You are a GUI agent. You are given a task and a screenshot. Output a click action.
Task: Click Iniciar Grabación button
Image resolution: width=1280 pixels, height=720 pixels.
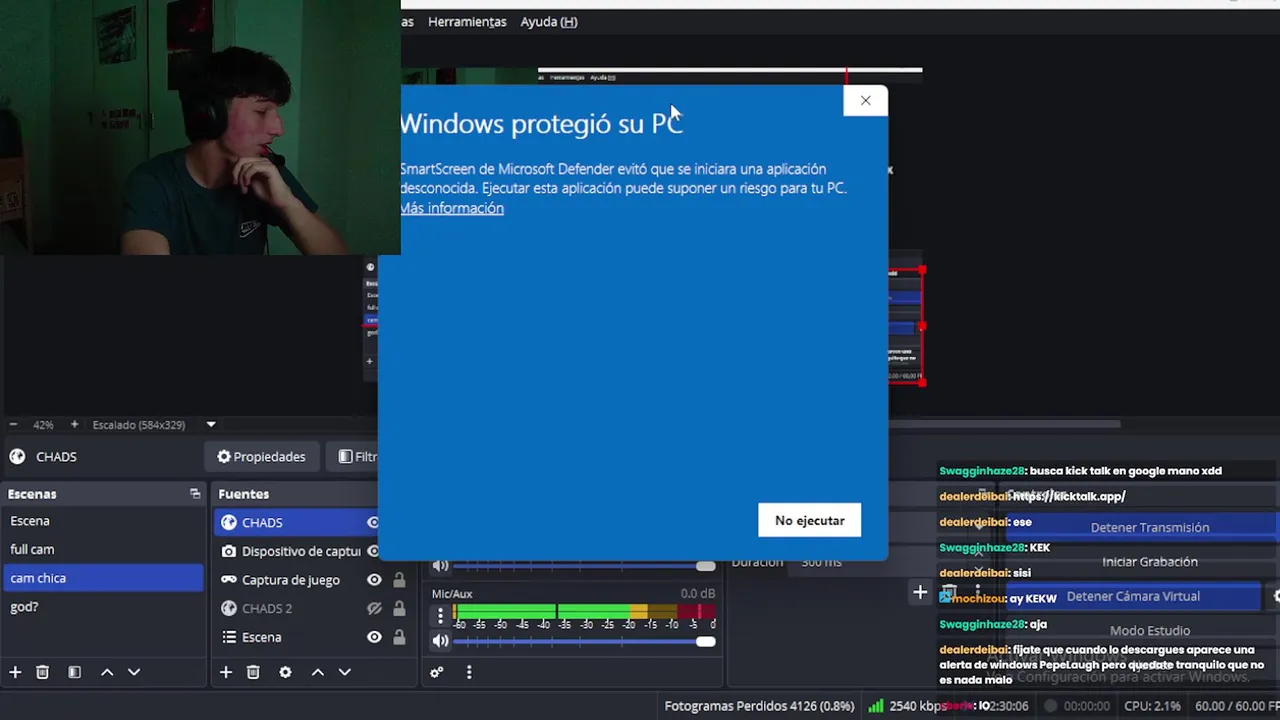1149,562
